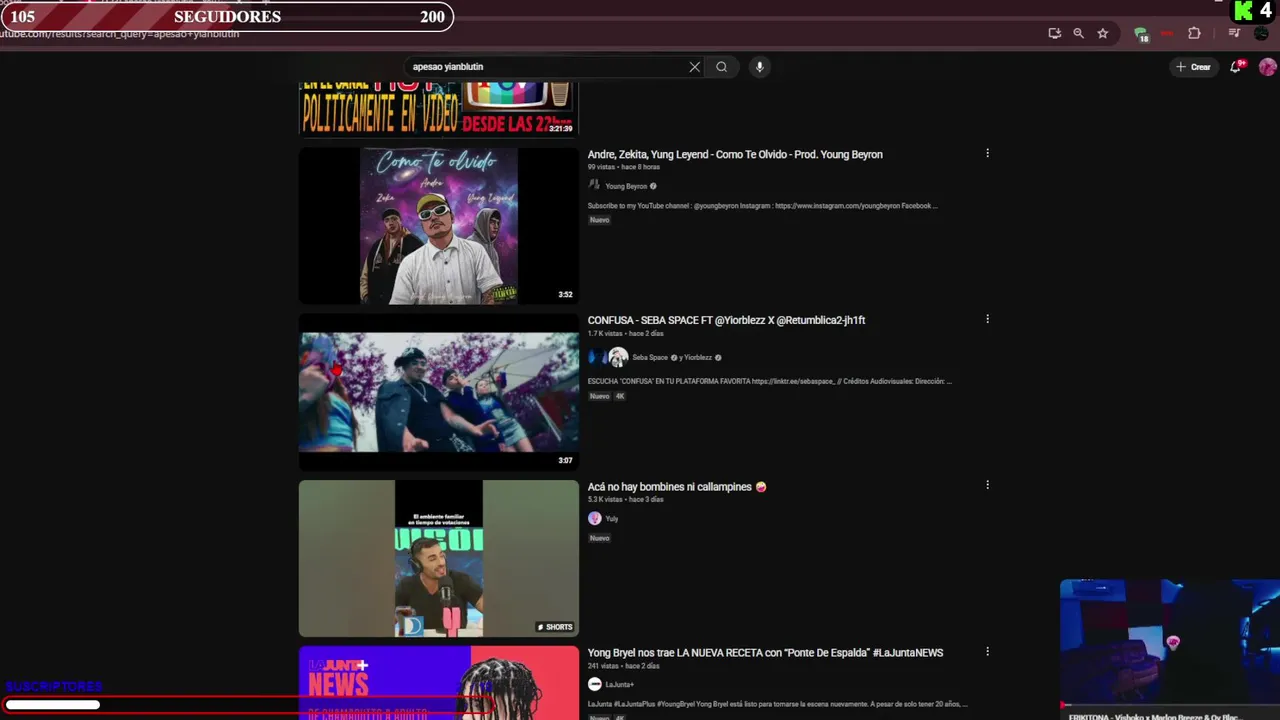Click the green Kick logo counter
Viewport: 1280px width, 720px height.
pos(1253,12)
